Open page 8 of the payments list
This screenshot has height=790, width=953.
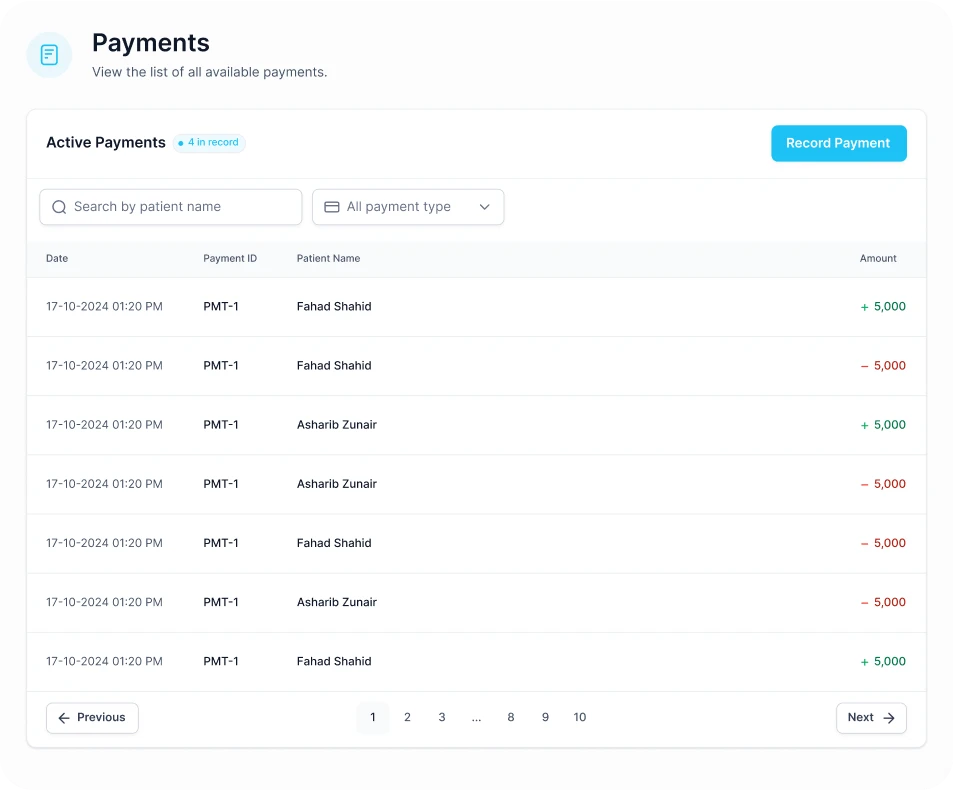[x=510, y=718]
